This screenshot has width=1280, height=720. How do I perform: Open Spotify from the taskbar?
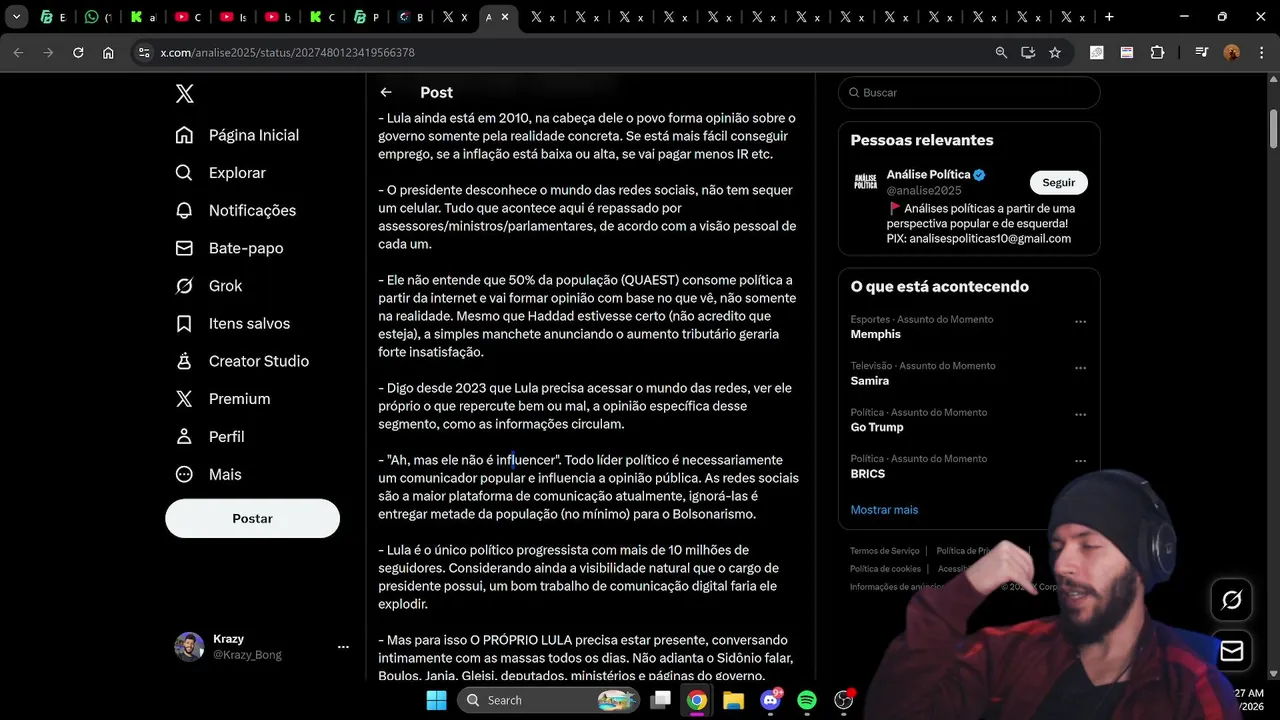807,700
